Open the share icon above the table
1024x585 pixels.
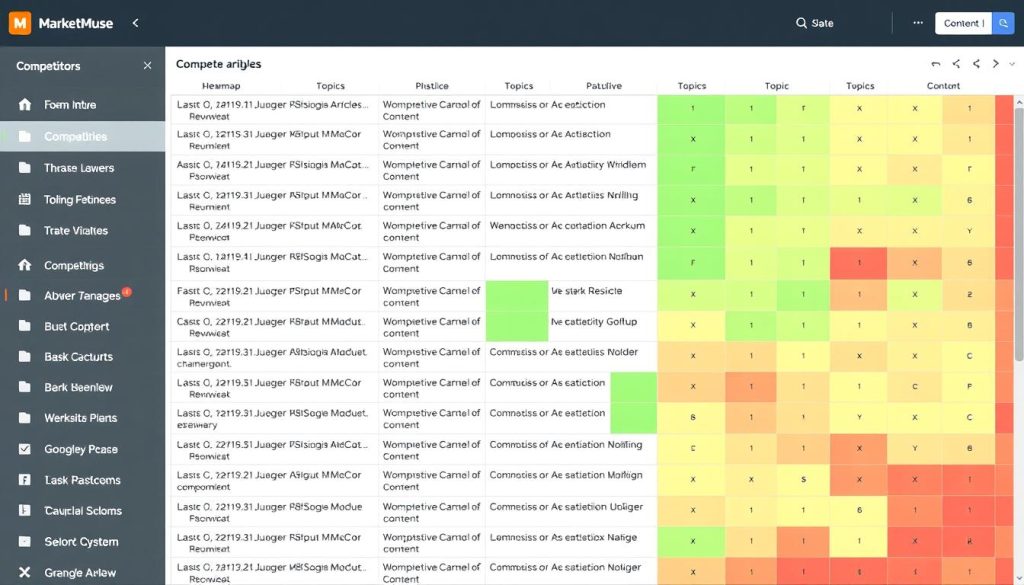pyautogui.click(x=957, y=63)
